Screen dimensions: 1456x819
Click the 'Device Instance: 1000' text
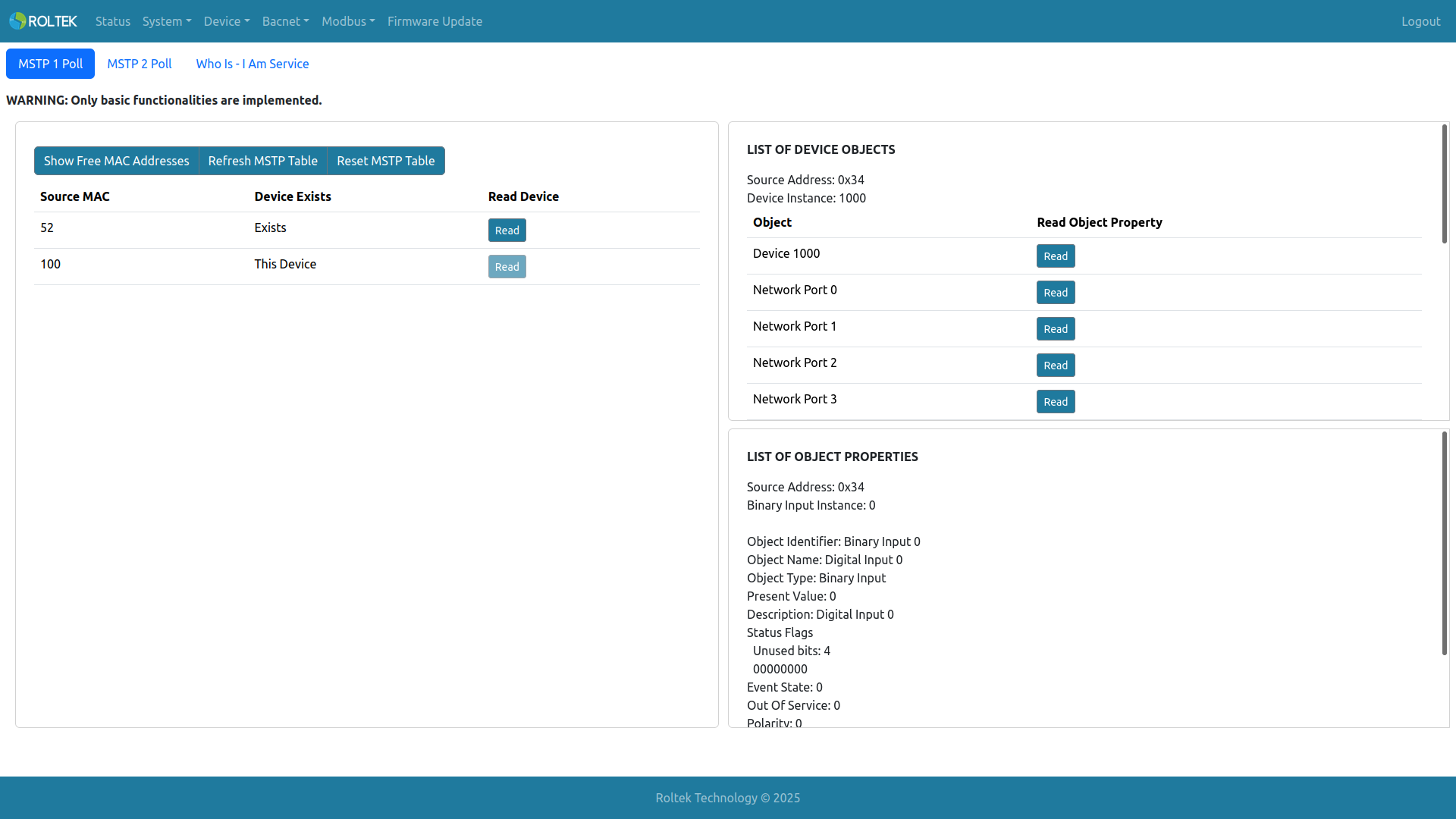click(806, 198)
